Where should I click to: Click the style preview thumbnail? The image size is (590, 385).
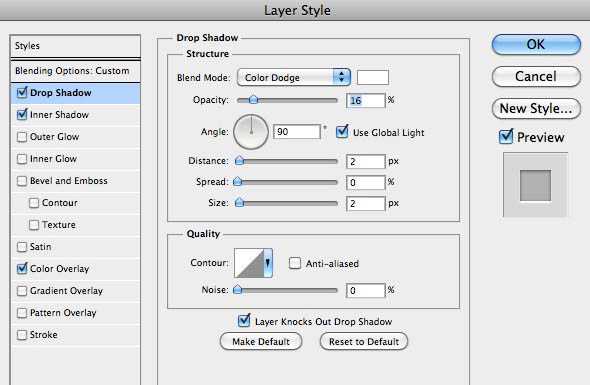535,185
